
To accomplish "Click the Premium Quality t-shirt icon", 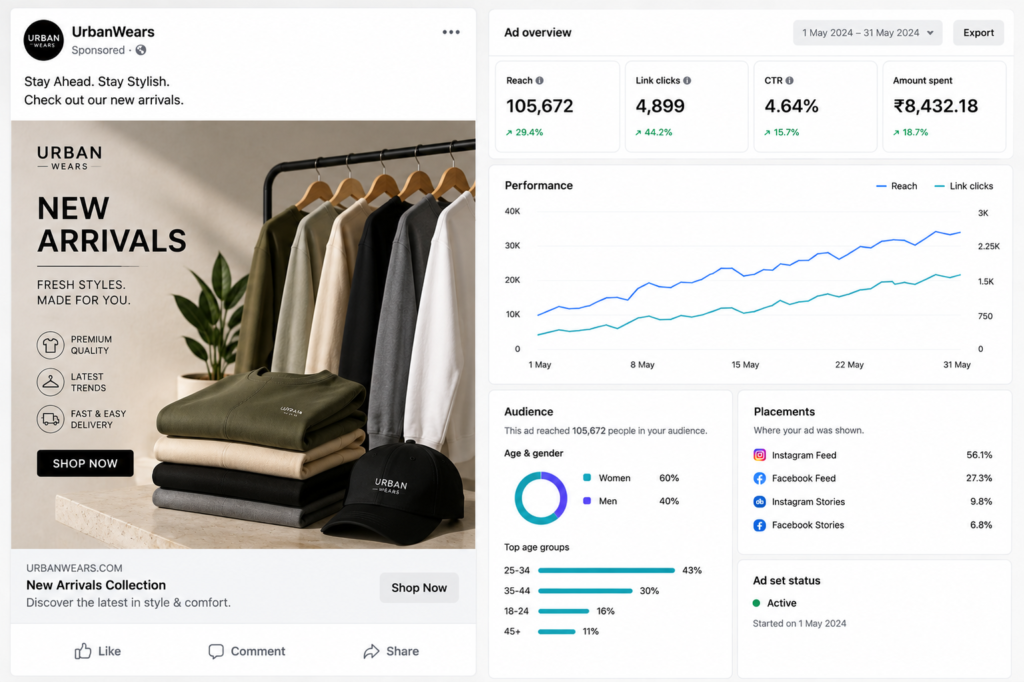I will (x=50, y=345).
